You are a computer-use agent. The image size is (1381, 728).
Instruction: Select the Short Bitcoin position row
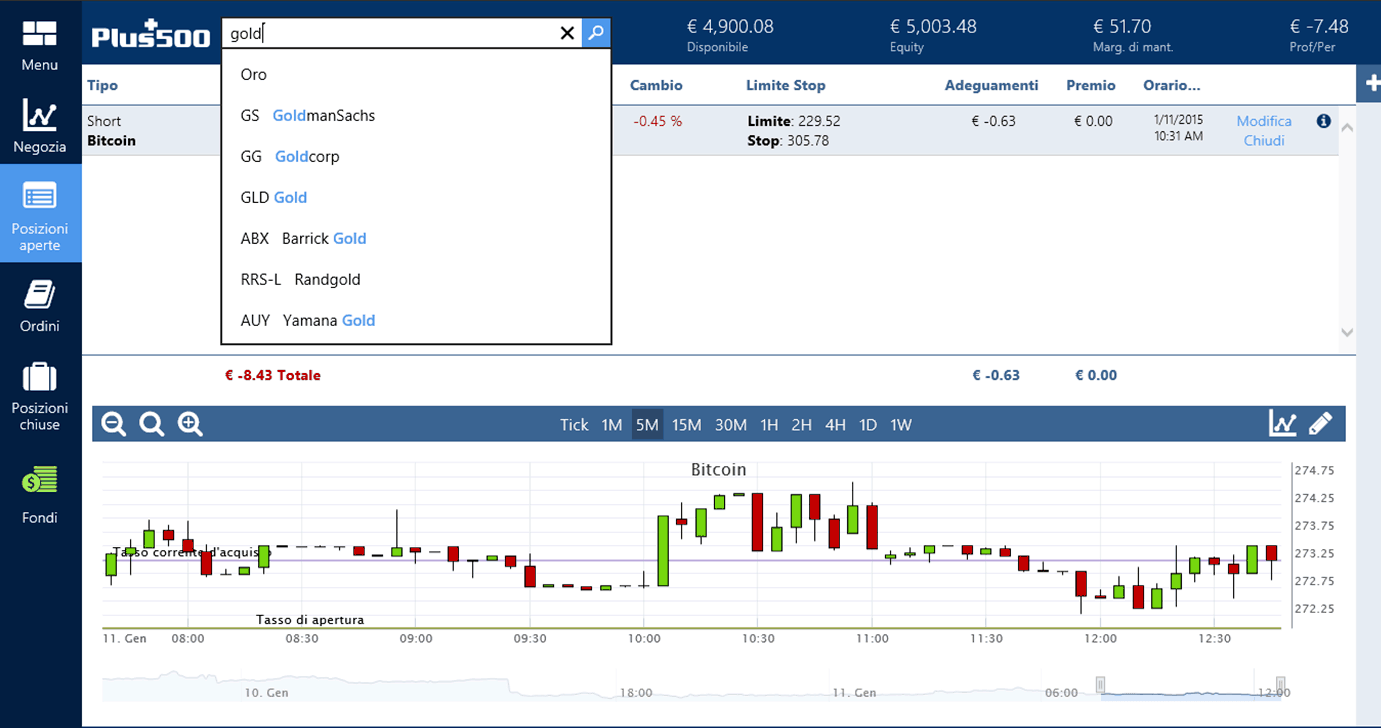[710, 131]
